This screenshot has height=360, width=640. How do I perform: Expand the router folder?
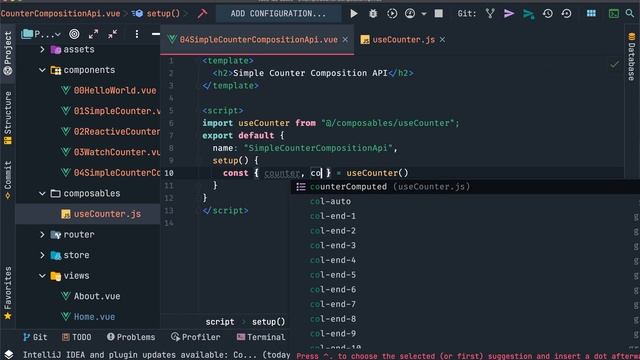(x=42, y=235)
